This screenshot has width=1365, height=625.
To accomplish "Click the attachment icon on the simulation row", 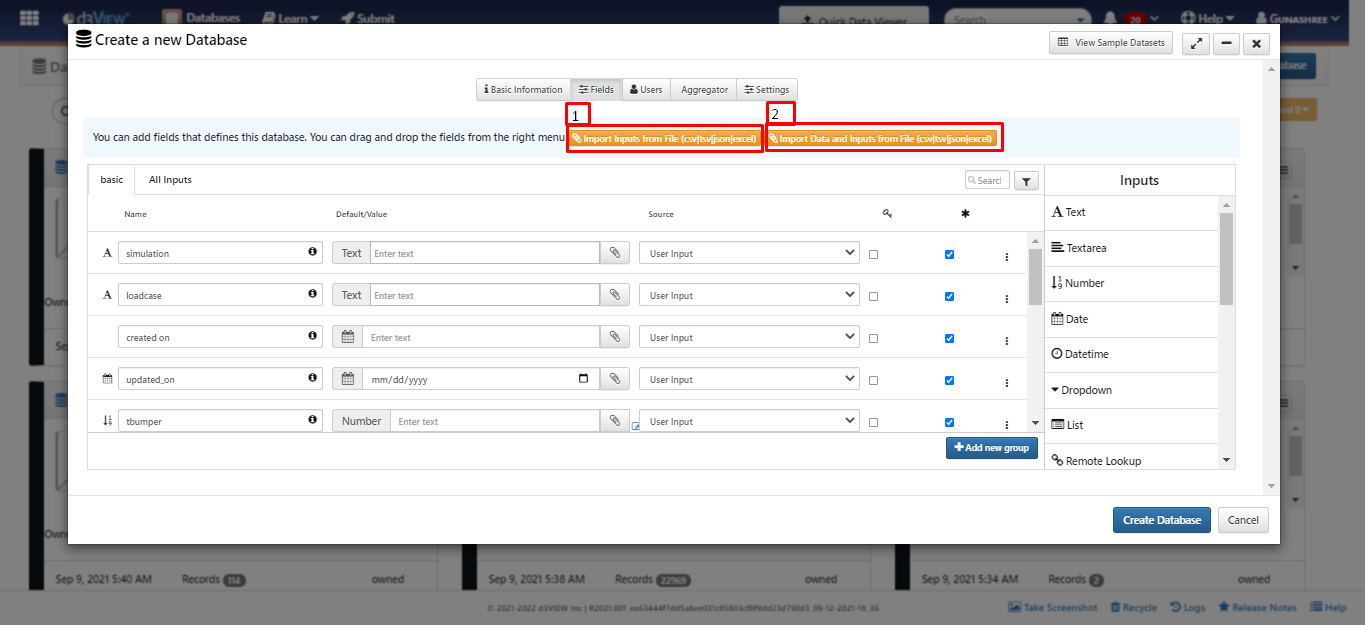I will tap(614, 252).
